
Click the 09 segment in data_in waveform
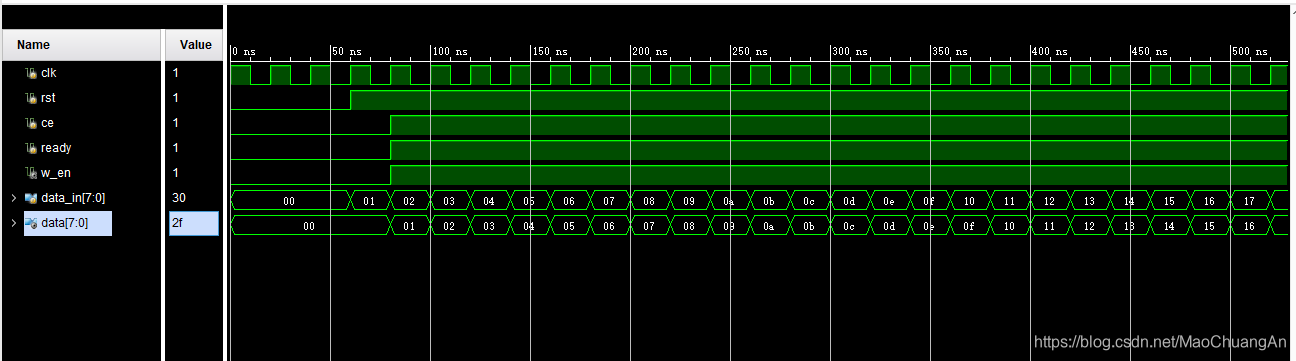click(x=689, y=201)
